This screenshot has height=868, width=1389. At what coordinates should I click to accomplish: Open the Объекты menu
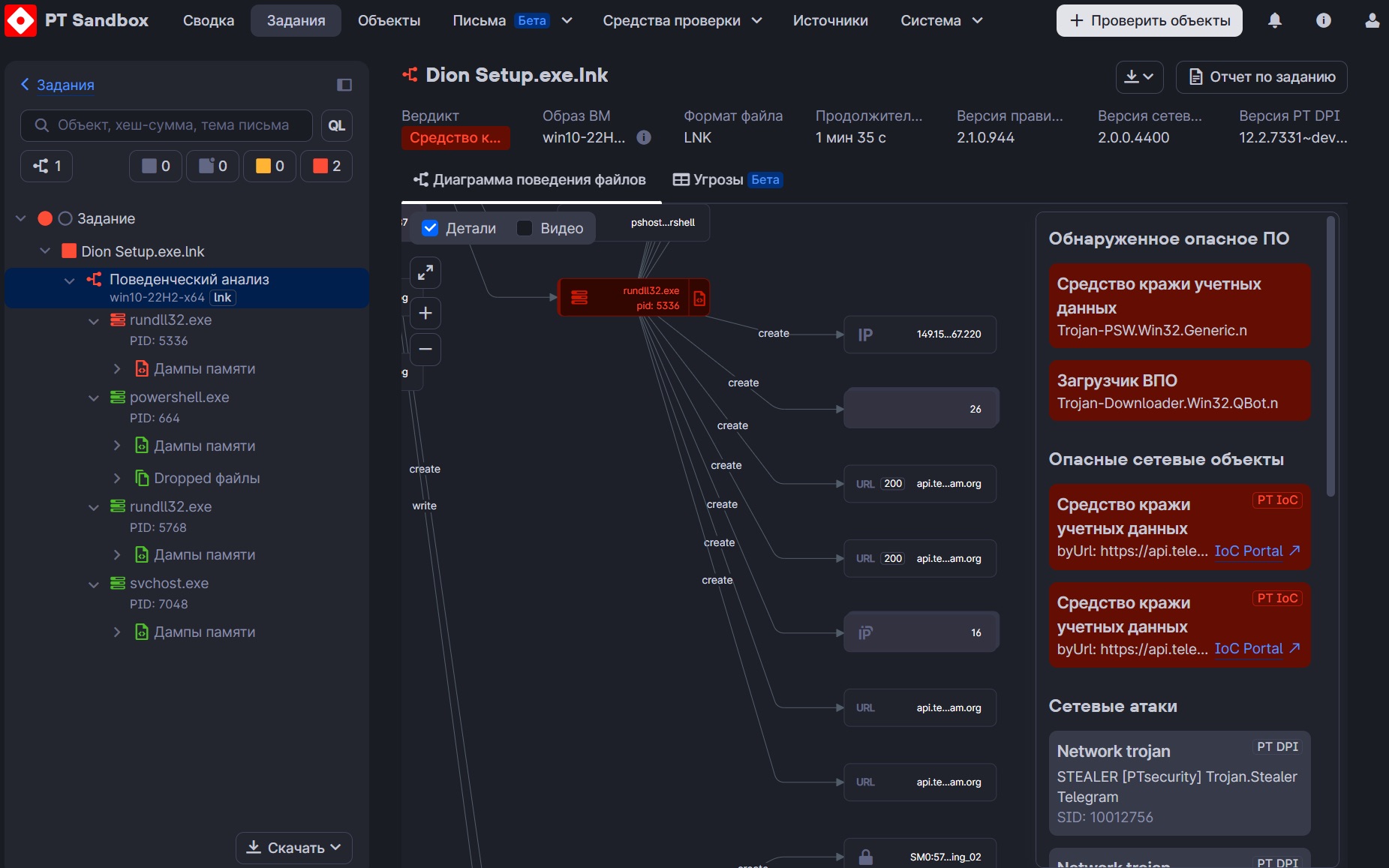coord(389,21)
